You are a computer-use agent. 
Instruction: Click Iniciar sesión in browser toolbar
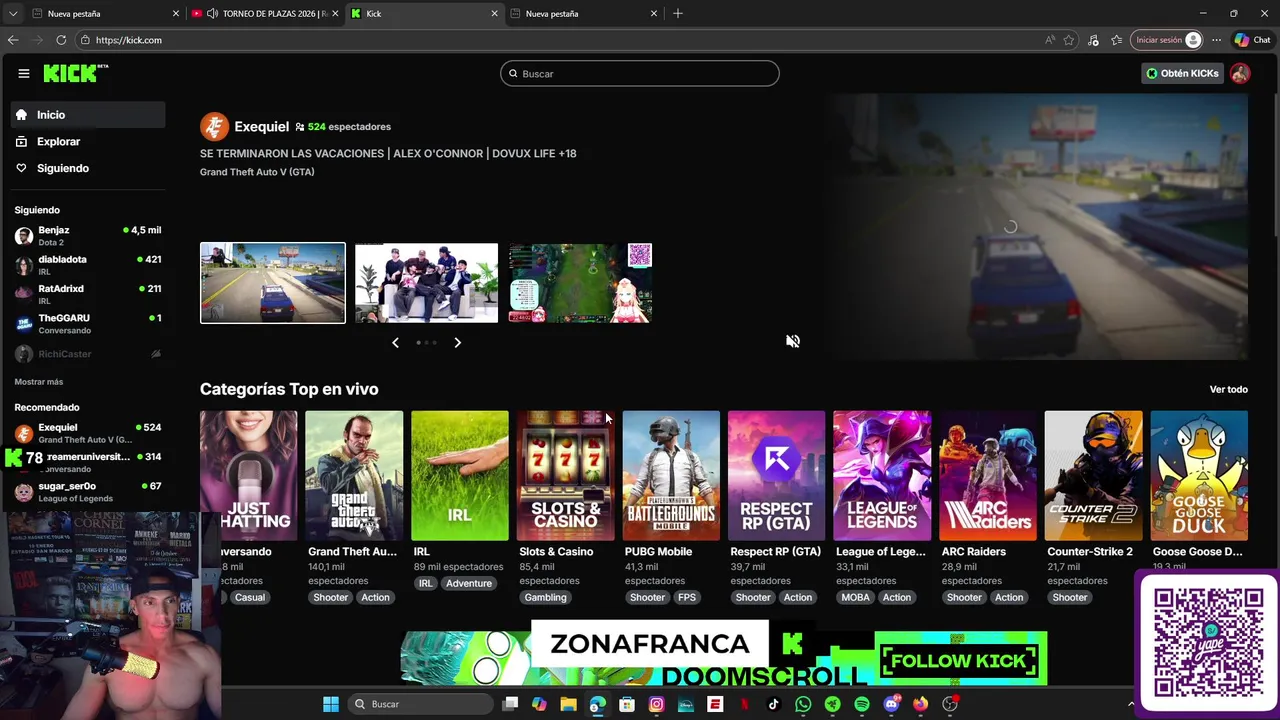[x=1167, y=40]
